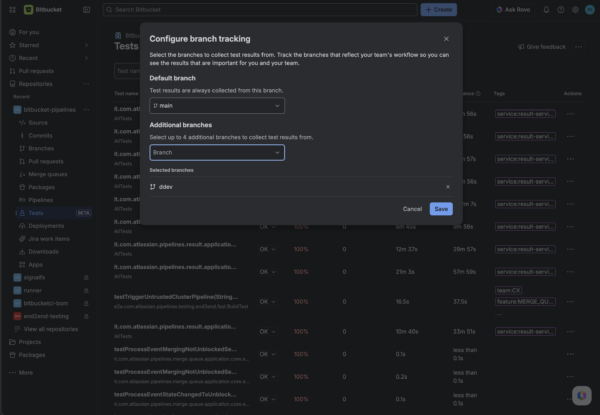Viewport: 600px width, 415px height.
Task: Open actions ellipsis for the 10m 40s row
Action: pos(570,332)
